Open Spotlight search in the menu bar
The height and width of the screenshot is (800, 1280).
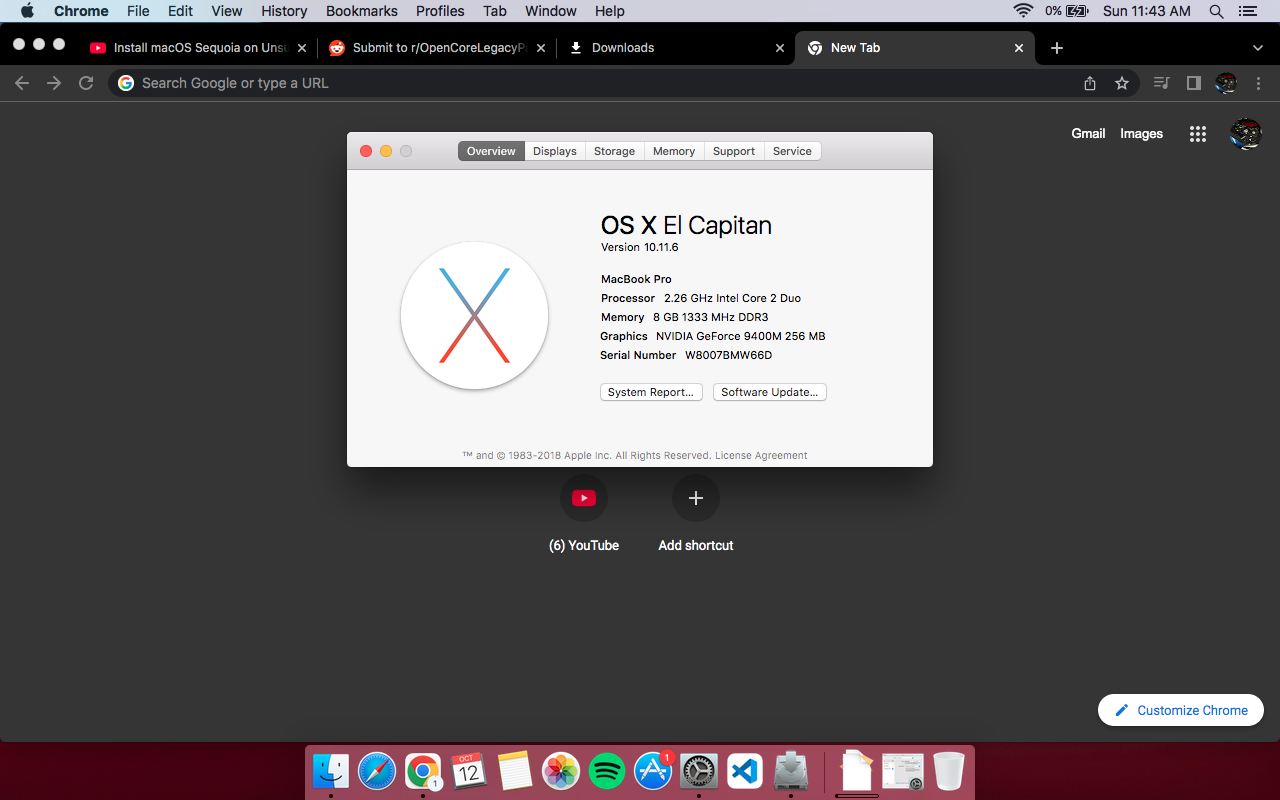pyautogui.click(x=1216, y=11)
